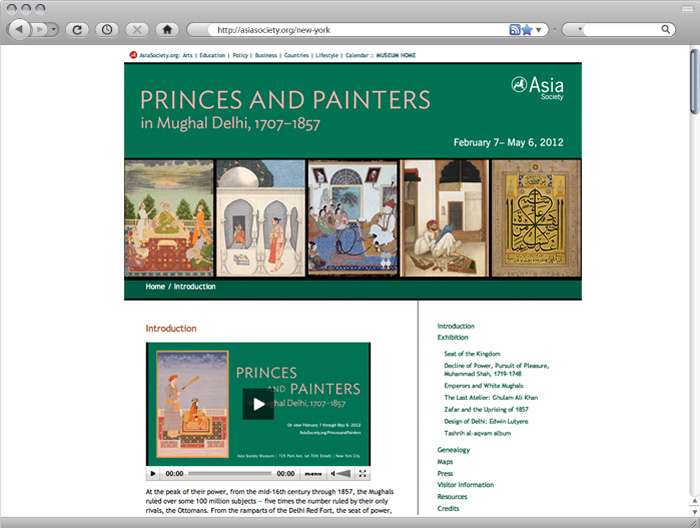Mute video with the speaker icon
This screenshot has height=528, width=700.
pyautogui.click(x=333, y=474)
